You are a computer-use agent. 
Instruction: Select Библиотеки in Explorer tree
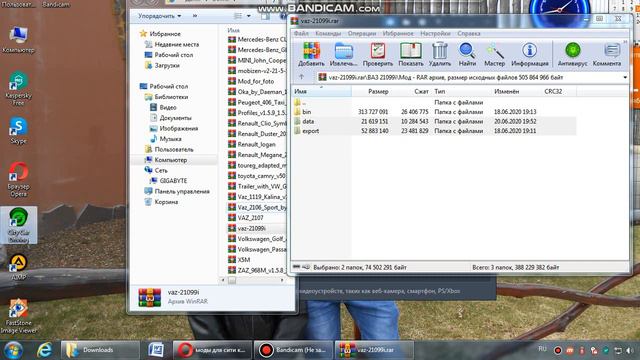(x=171, y=97)
